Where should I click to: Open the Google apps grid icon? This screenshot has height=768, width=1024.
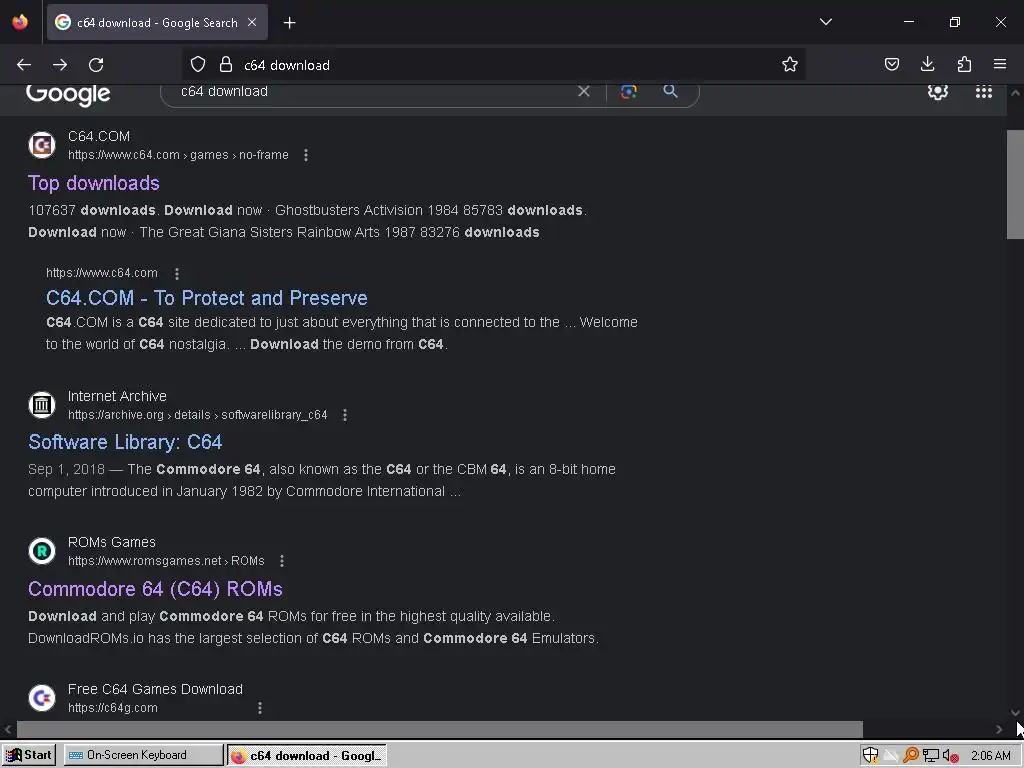click(x=984, y=91)
